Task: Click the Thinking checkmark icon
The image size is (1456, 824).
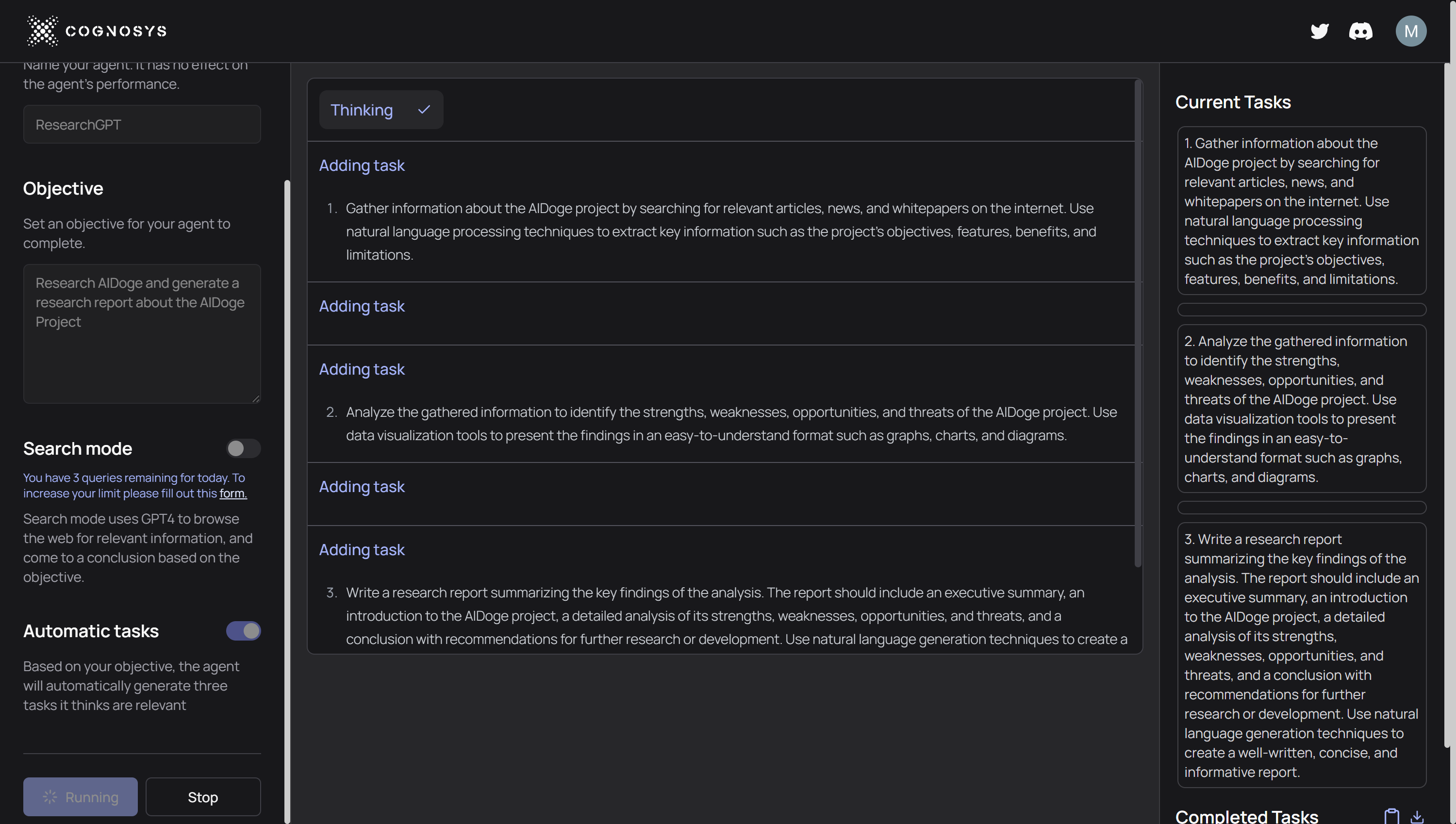Action: pos(424,110)
